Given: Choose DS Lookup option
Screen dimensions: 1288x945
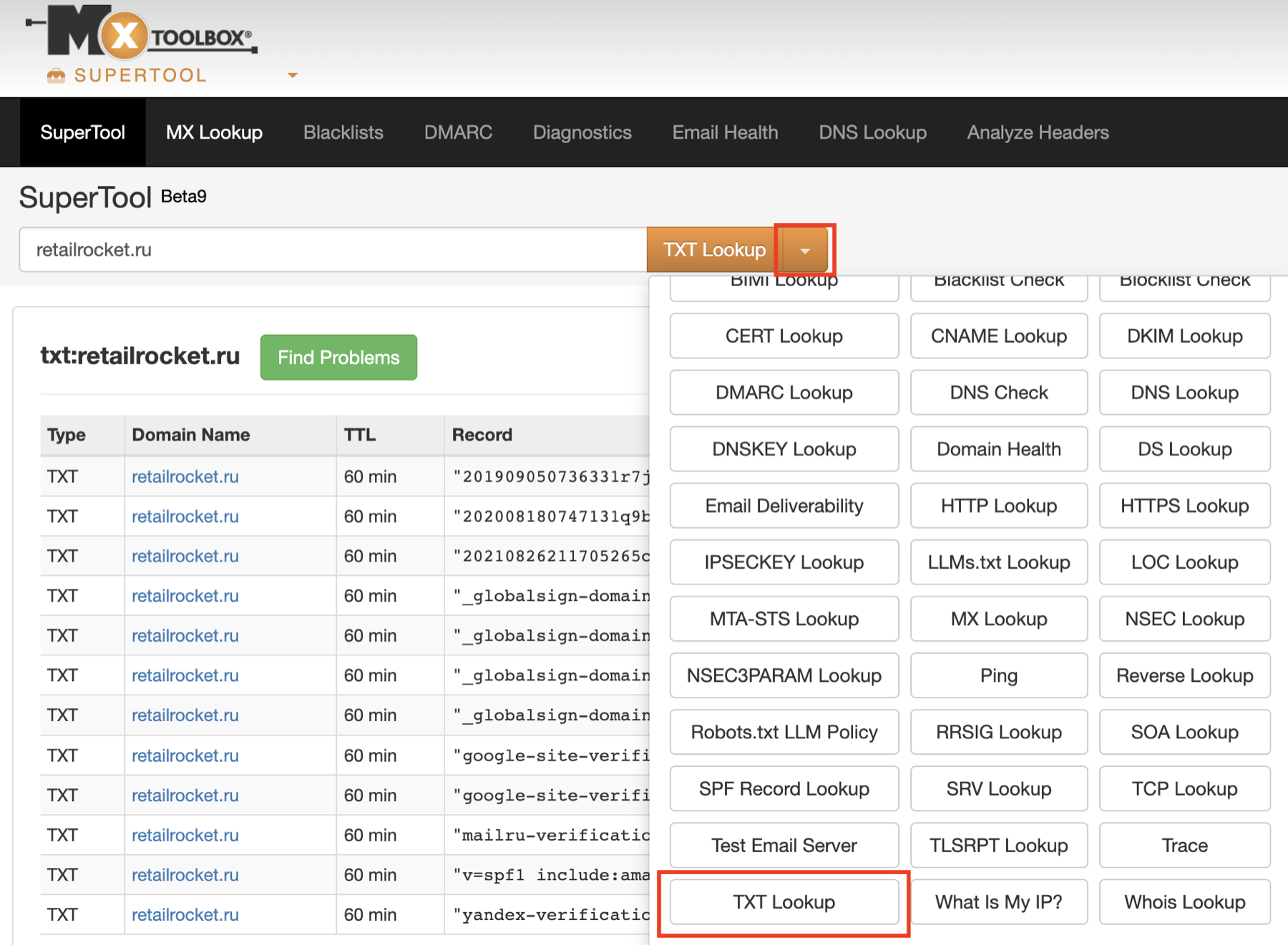Looking at the screenshot, I should 1185,449.
